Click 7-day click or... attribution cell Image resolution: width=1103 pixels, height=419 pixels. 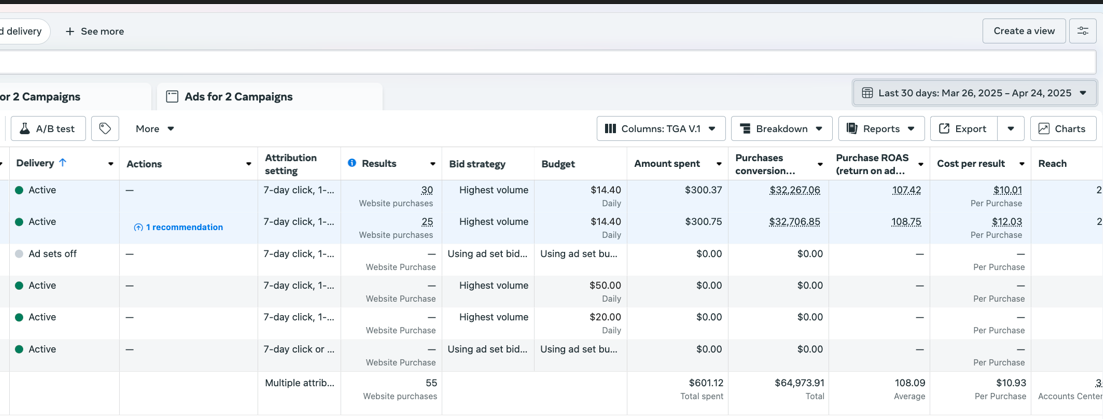[299, 349]
